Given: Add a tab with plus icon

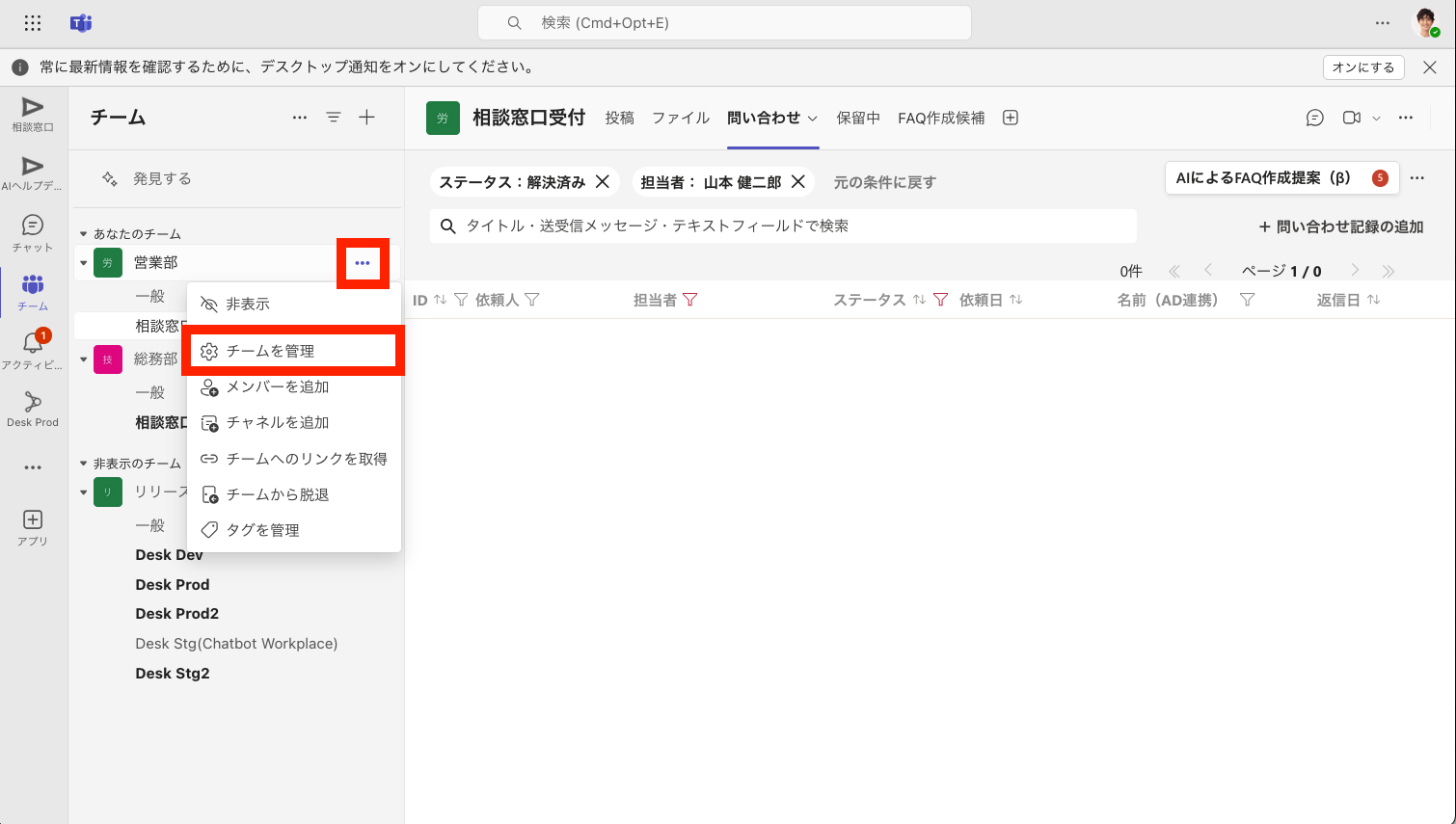Looking at the screenshot, I should point(1011,118).
